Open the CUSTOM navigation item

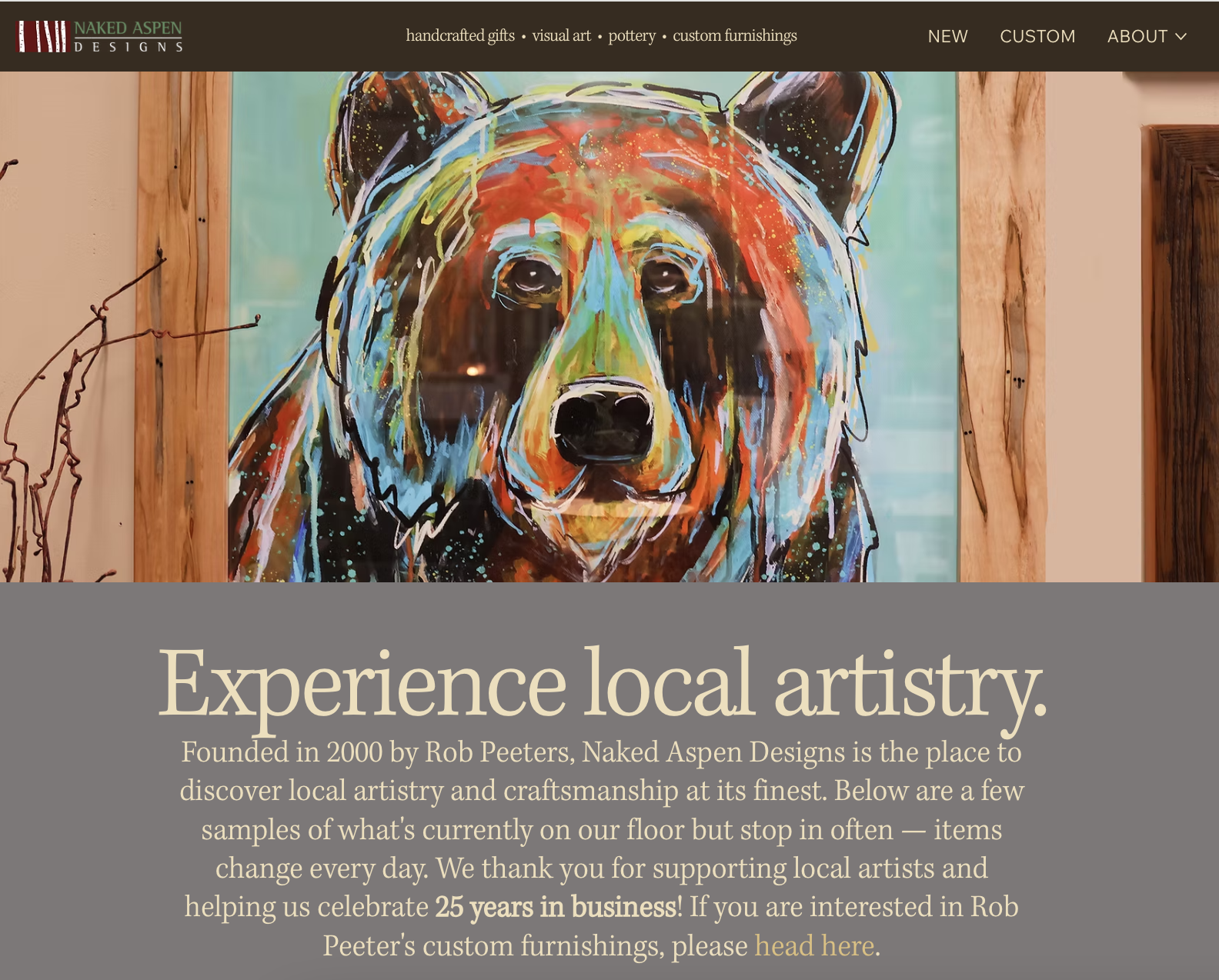(1037, 36)
